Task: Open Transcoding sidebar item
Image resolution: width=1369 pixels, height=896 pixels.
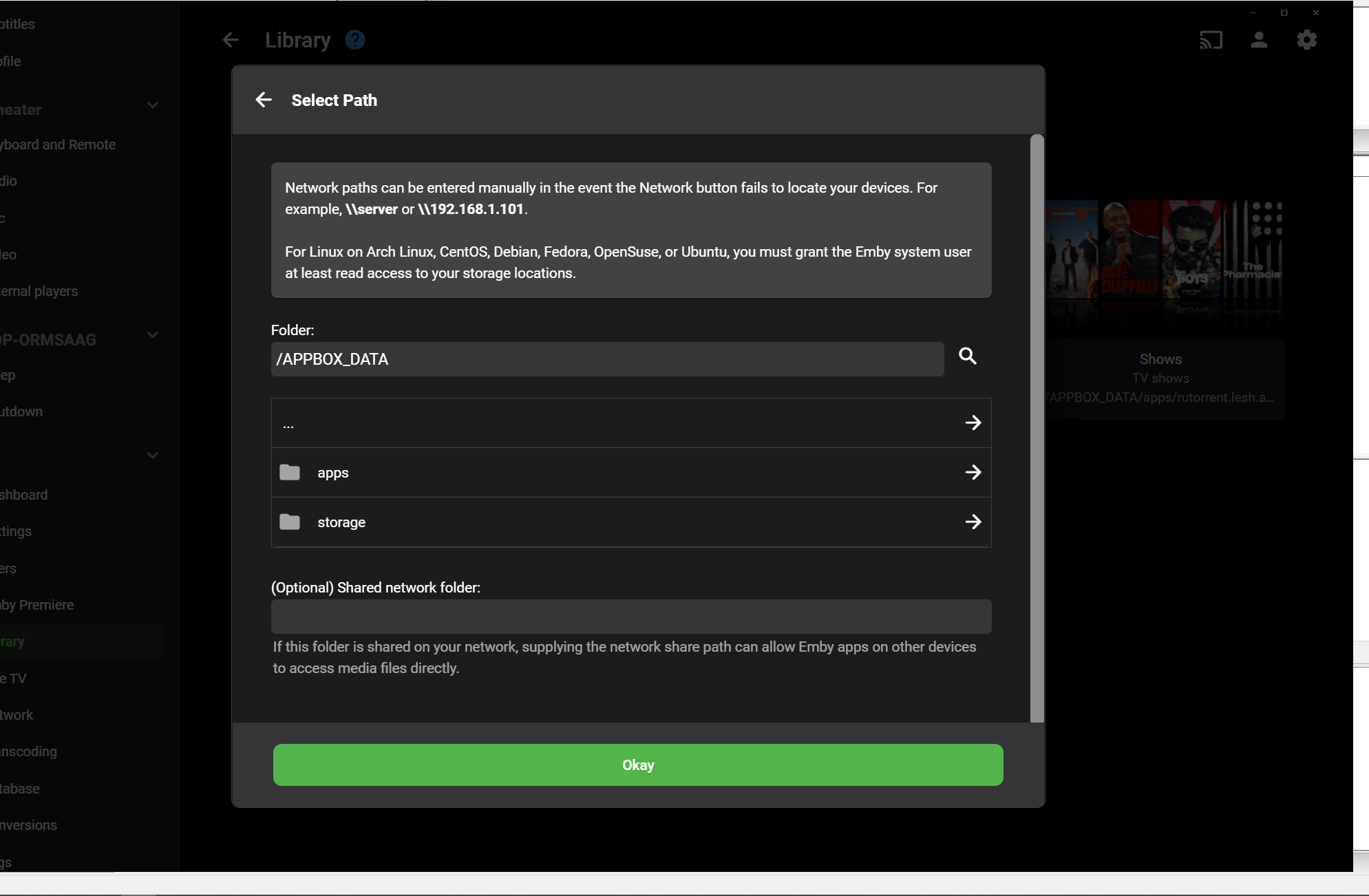Action: tap(29, 751)
